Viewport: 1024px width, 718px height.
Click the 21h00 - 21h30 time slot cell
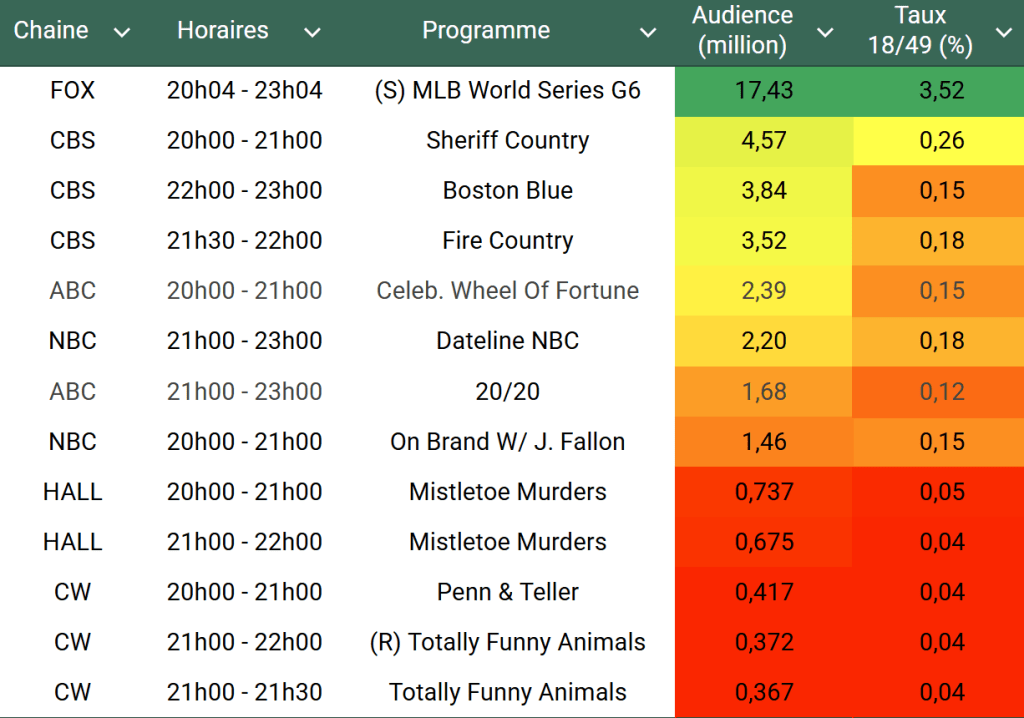(244, 692)
